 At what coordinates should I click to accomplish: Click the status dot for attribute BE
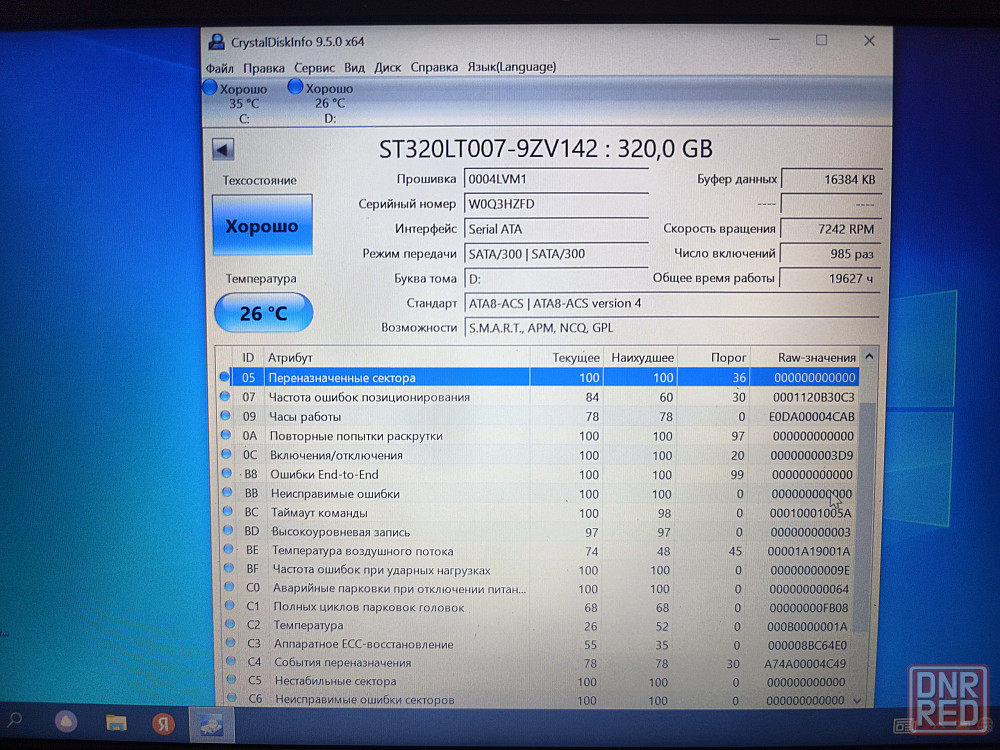click(229, 549)
